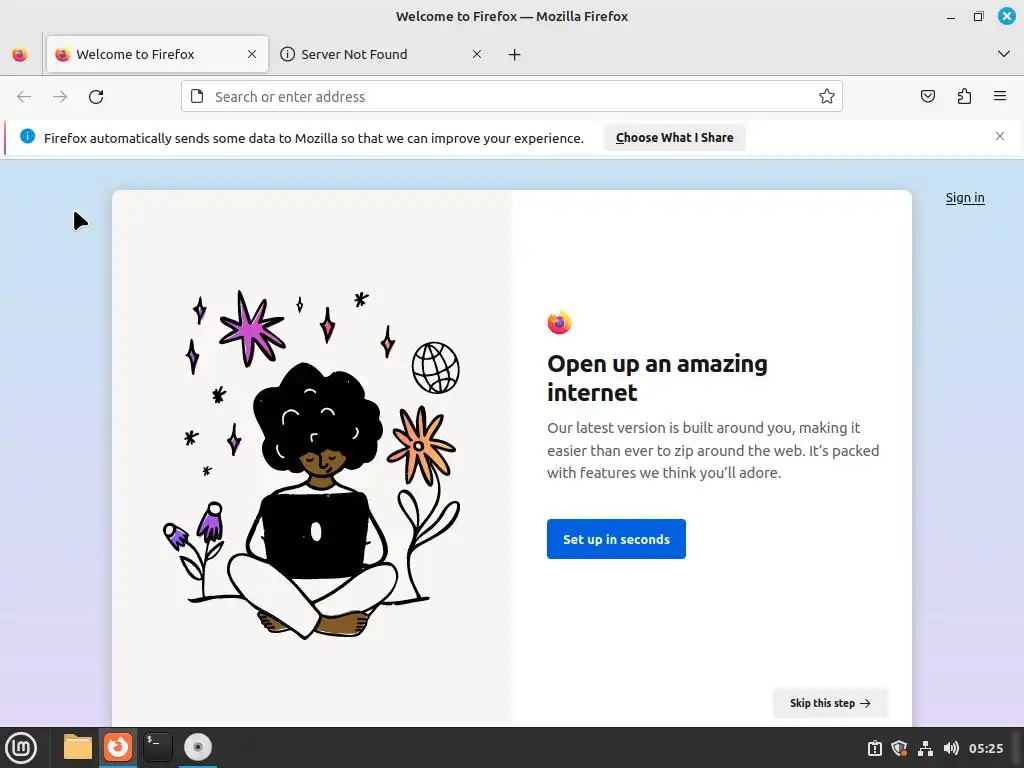Expand the list all tabs chevron
Image resolution: width=1024 pixels, height=768 pixels.
coord(1004,54)
